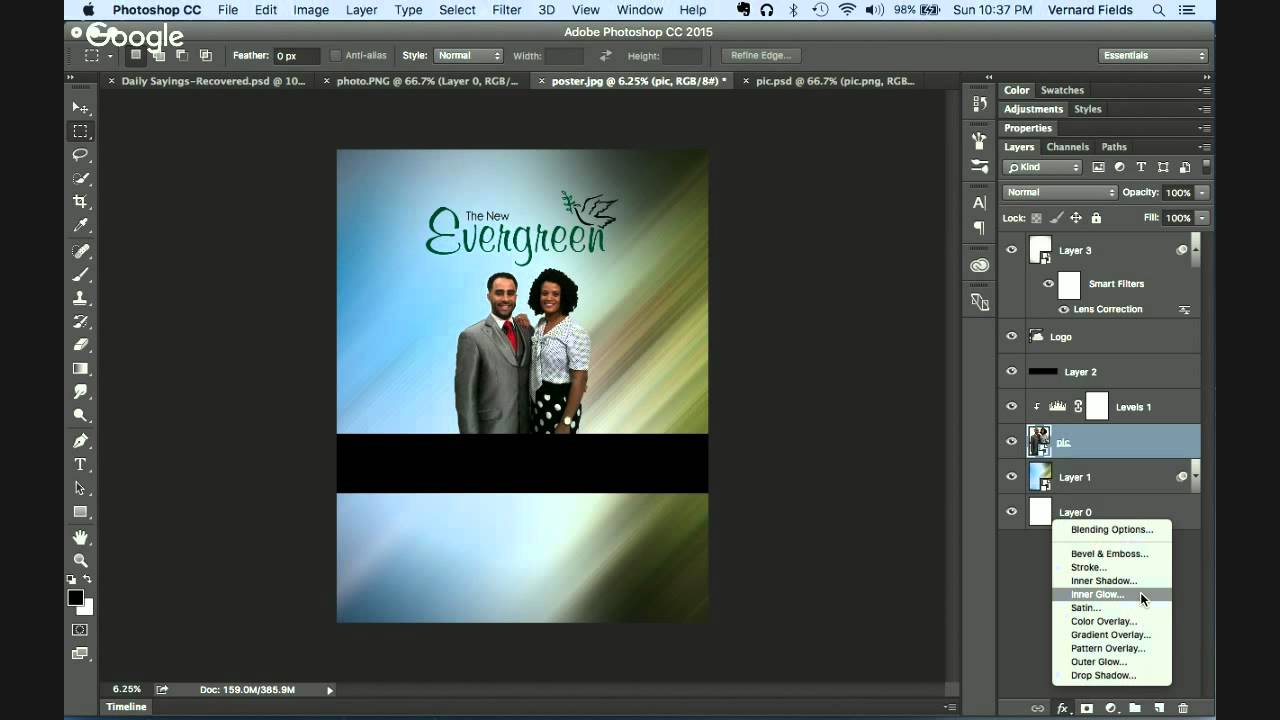The image size is (1280, 720).
Task: Select the Move tool
Action: pos(80,107)
